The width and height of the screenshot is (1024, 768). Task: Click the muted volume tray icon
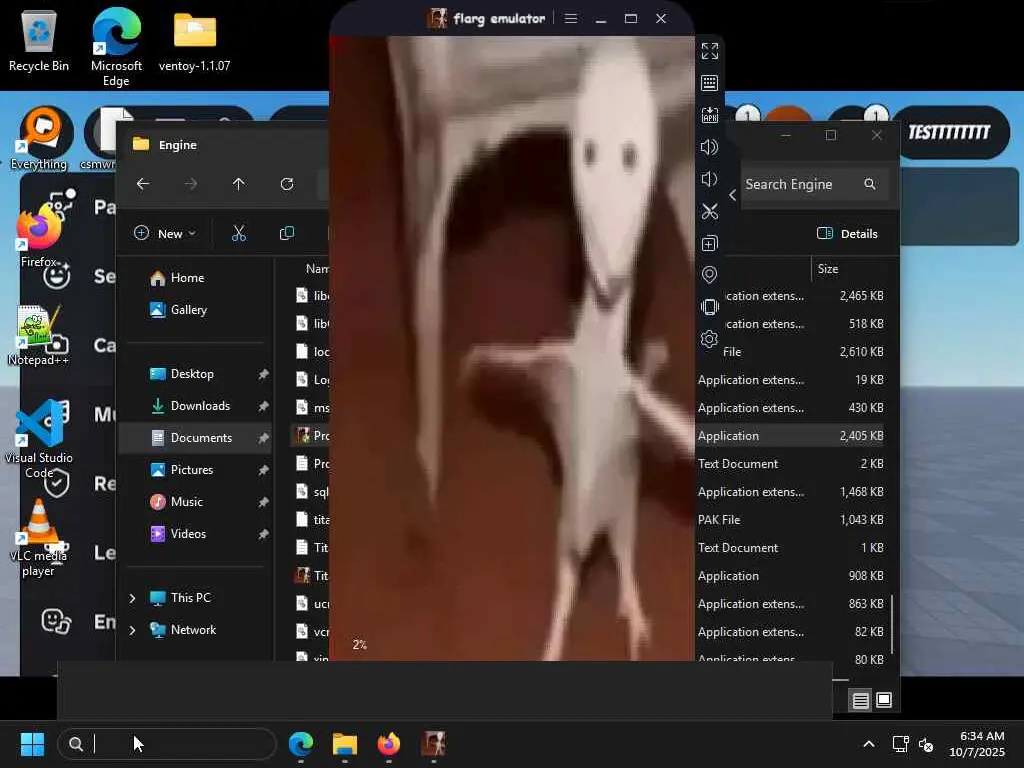(926, 744)
